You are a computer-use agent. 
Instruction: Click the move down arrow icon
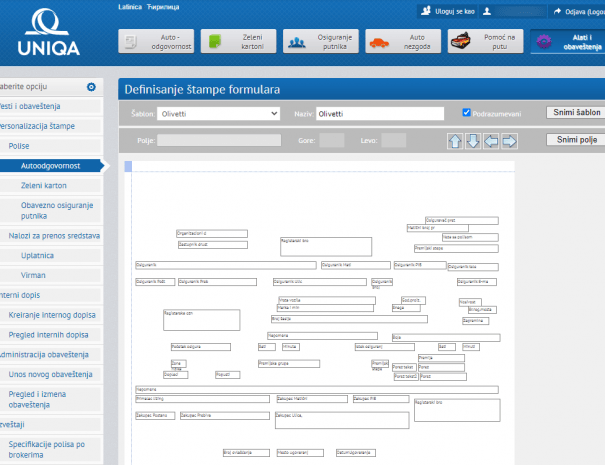[473, 141]
